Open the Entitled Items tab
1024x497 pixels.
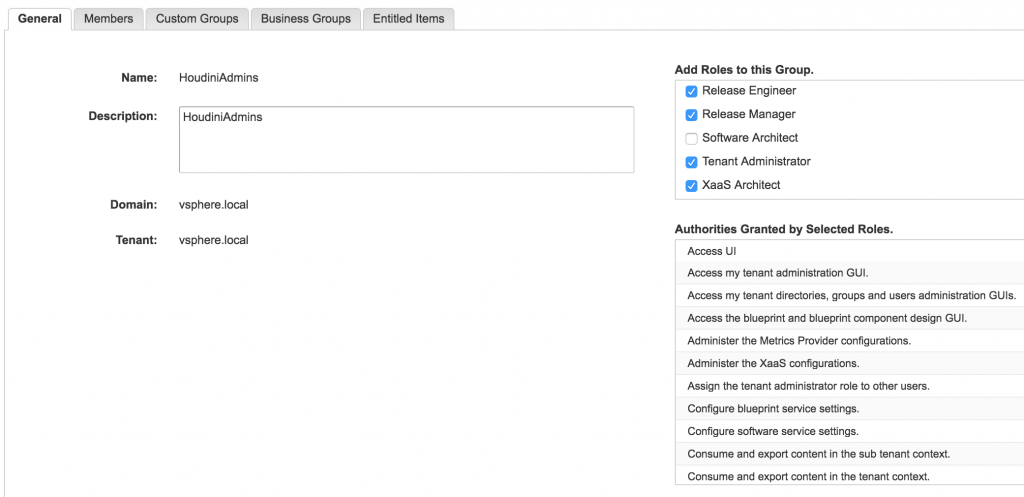[408, 18]
